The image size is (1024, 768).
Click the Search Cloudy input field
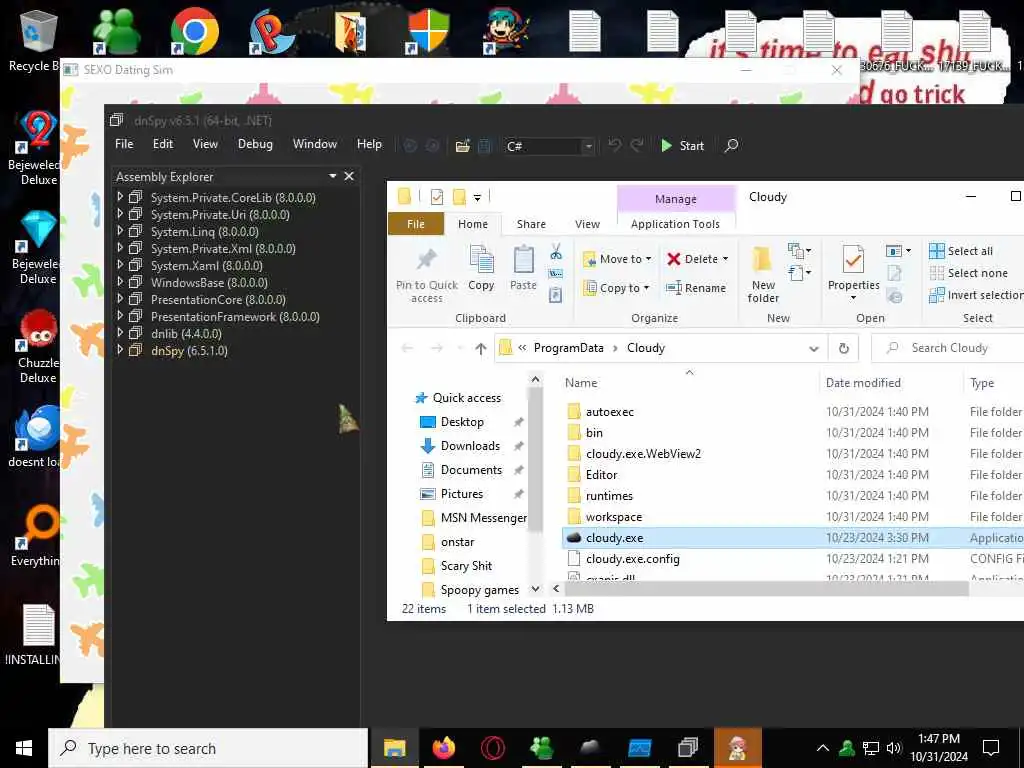[x=950, y=348]
